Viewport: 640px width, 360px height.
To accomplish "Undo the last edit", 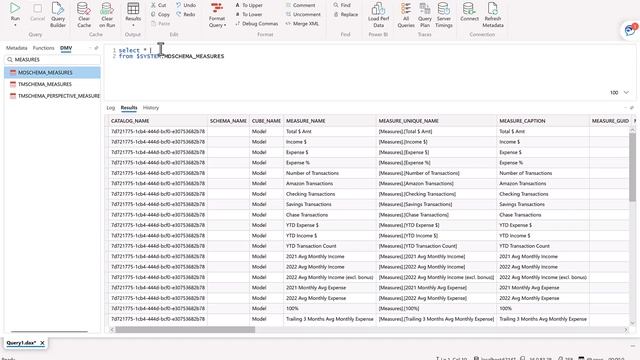I will [x=186, y=5].
